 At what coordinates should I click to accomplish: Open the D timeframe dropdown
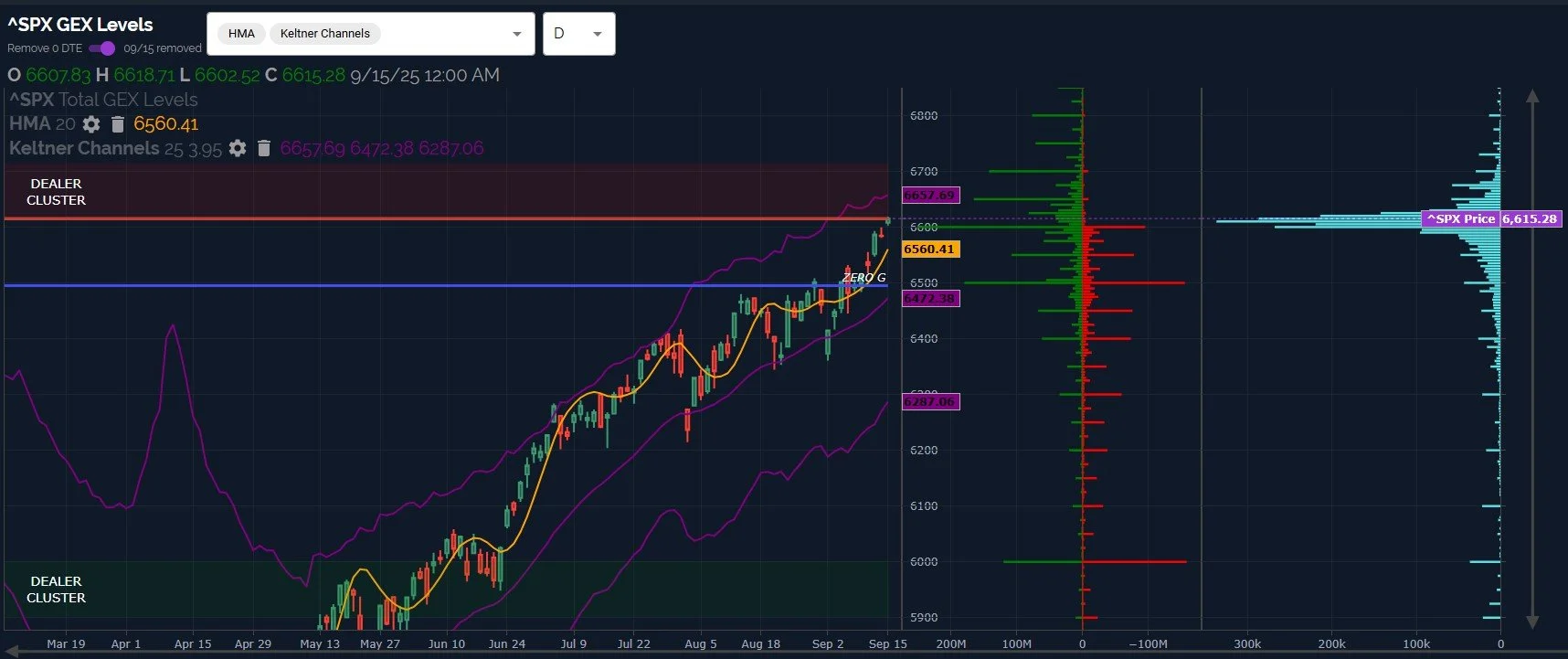pyautogui.click(x=578, y=34)
